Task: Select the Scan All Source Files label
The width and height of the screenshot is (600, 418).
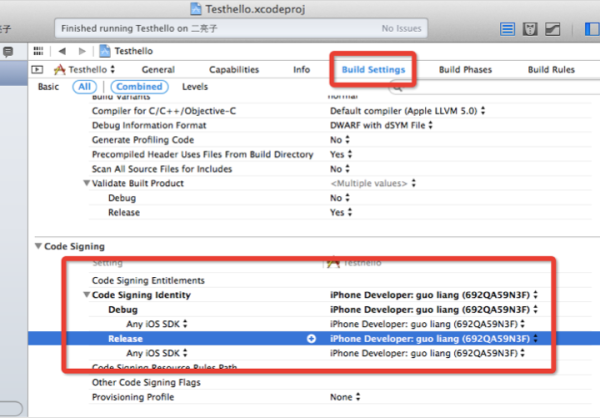Action: [x=162, y=169]
